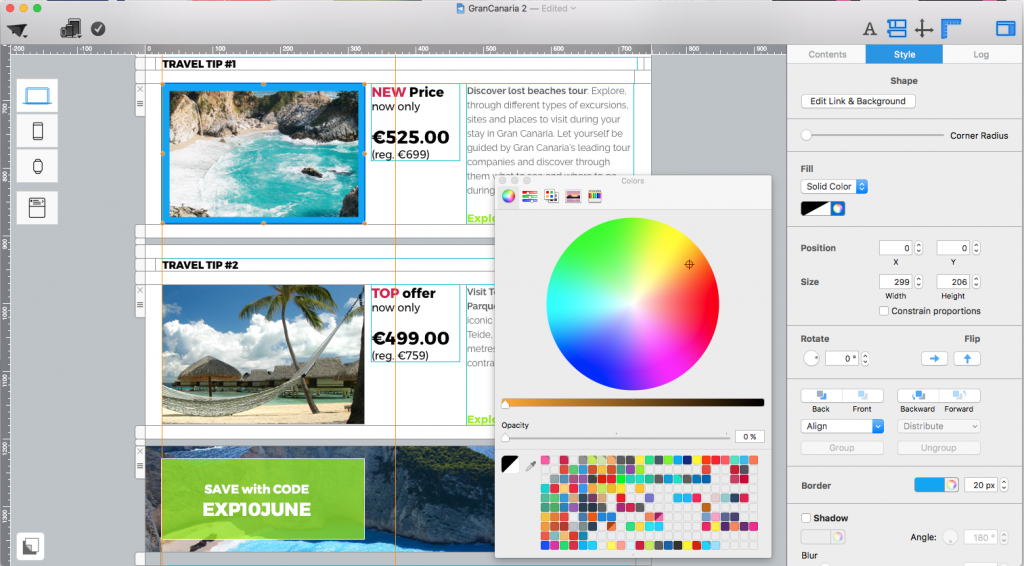Step the Position X value
The image size is (1024, 566).
pyautogui.click(x=919, y=248)
